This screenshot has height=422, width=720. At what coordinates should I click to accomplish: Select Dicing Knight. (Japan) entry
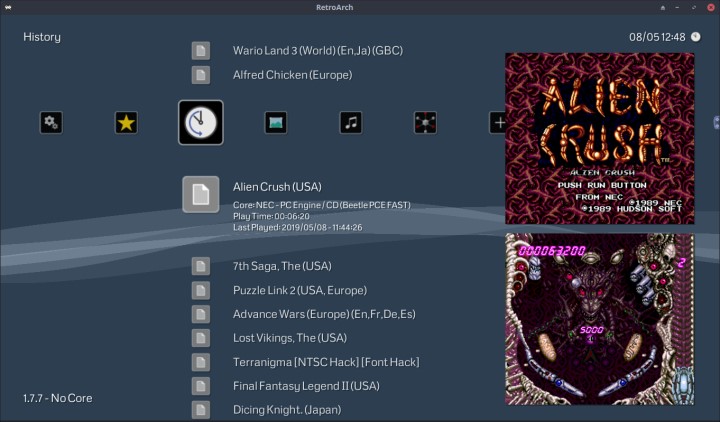point(287,410)
